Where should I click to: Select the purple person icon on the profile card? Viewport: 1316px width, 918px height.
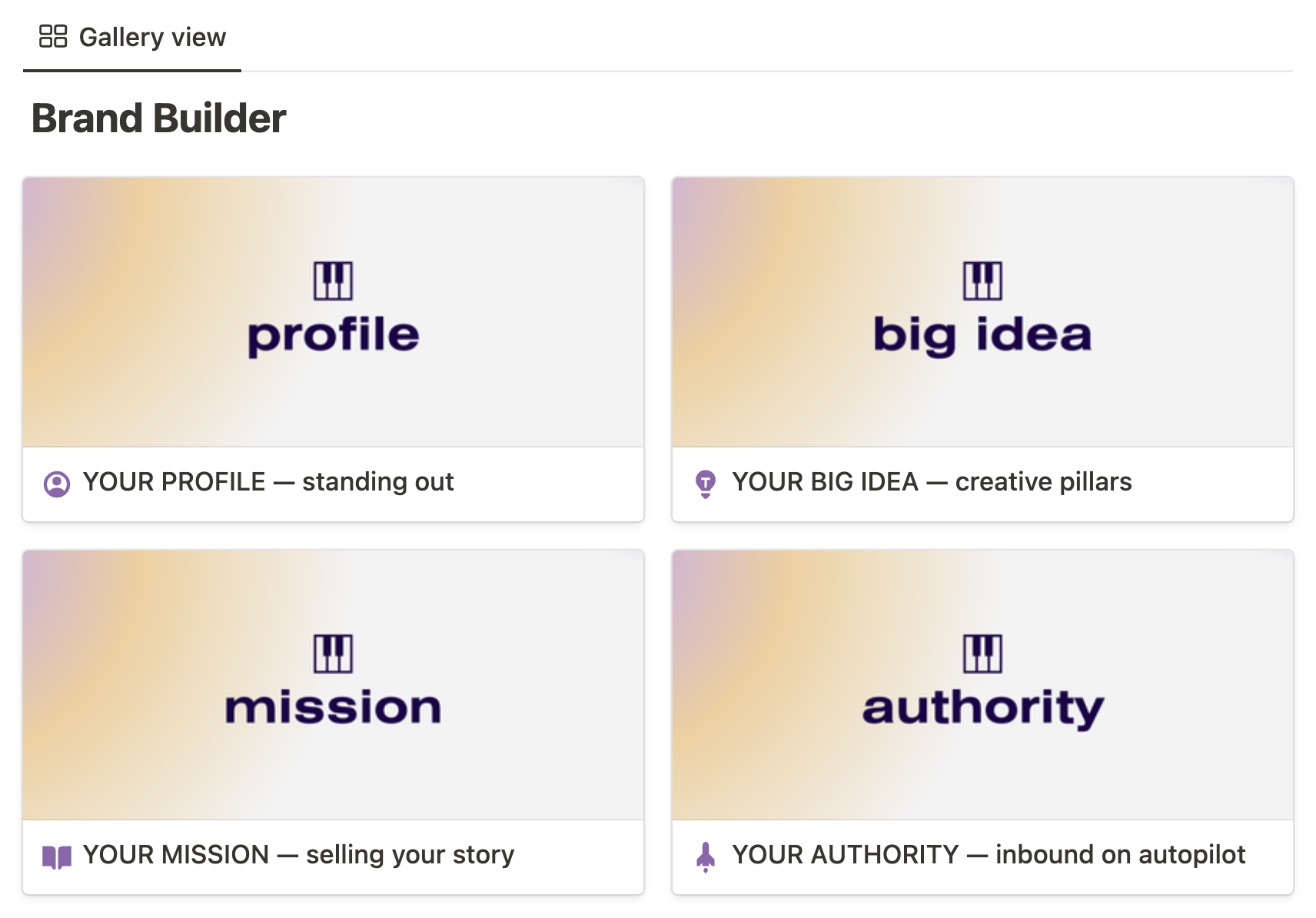[57, 484]
